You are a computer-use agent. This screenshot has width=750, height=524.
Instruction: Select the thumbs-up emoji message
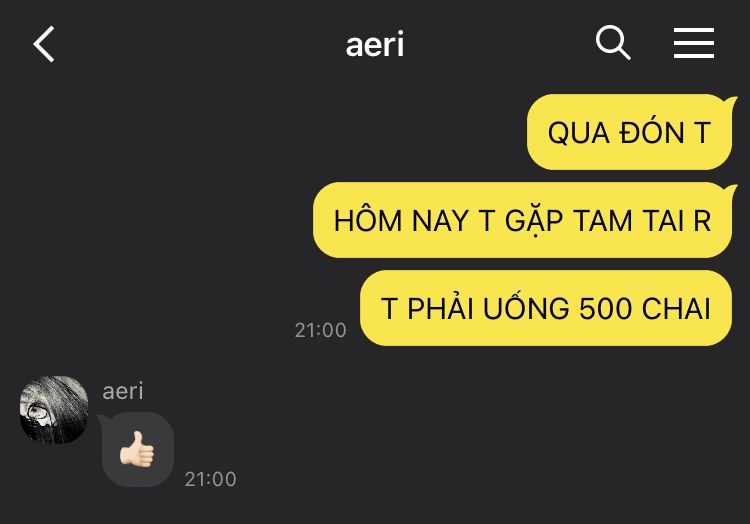[137, 449]
